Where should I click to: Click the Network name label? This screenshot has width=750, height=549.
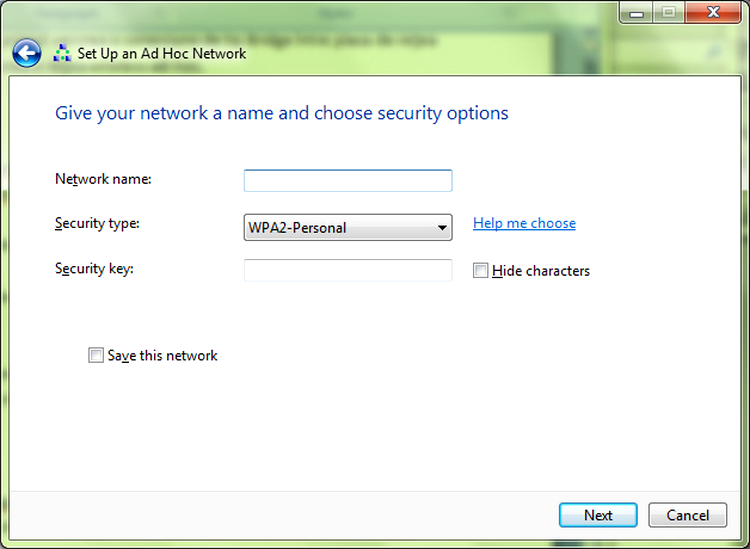pyautogui.click(x=103, y=179)
